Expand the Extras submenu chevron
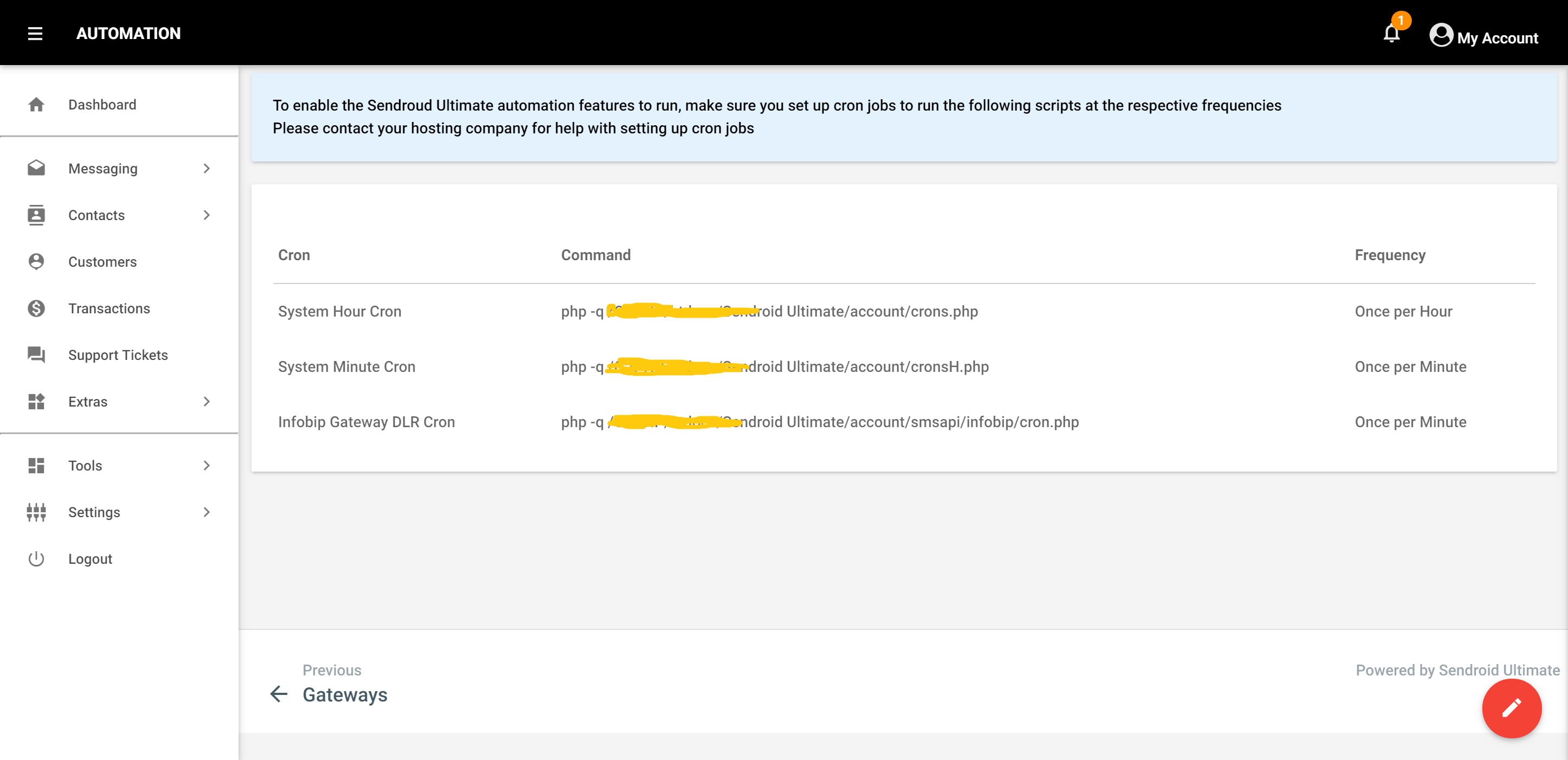This screenshot has height=760, width=1568. [207, 402]
